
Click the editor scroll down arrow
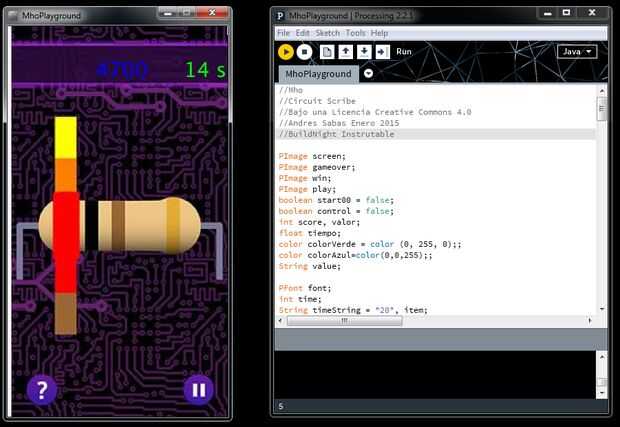click(x=602, y=309)
